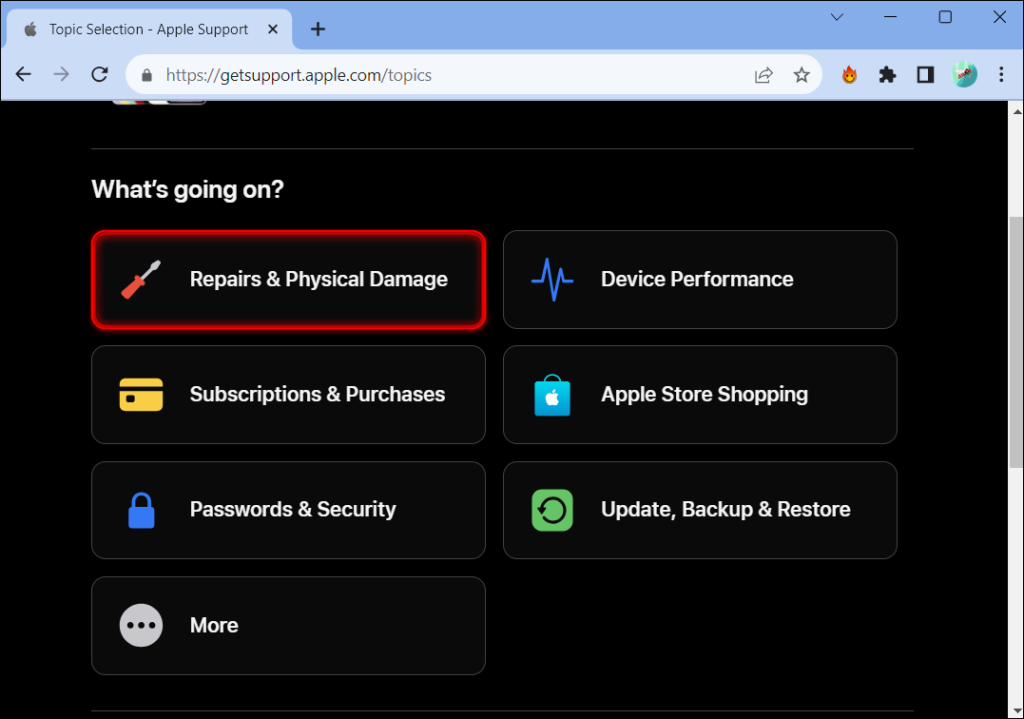Click the yellow credit card Subscriptions icon
Image resolution: width=1024 pixels, height=719 pixels.
(x=141, y=394)
